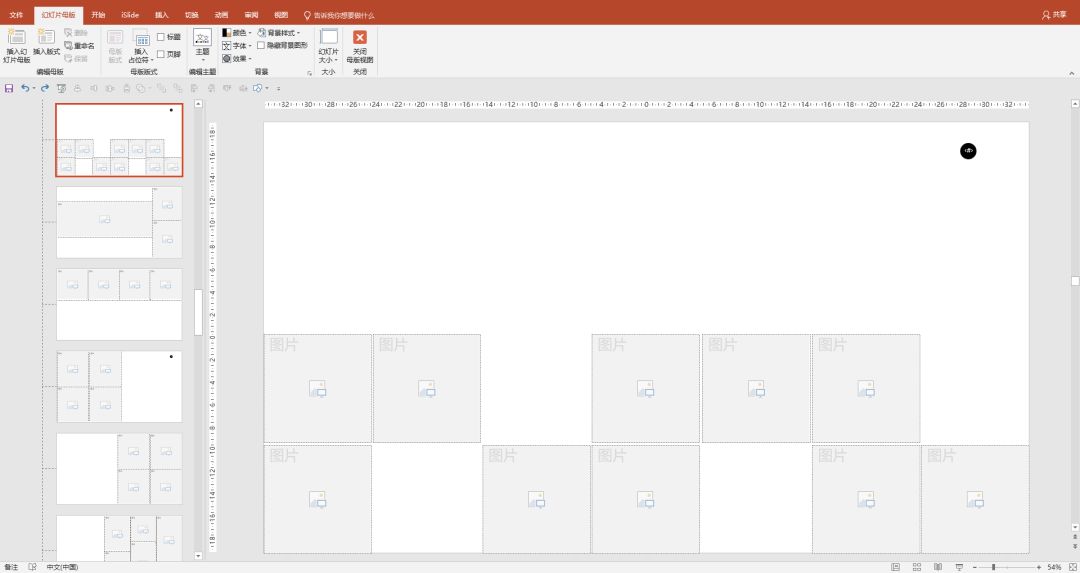
Task: Click the Rename (重命名) master button
Action: (79, 45)
